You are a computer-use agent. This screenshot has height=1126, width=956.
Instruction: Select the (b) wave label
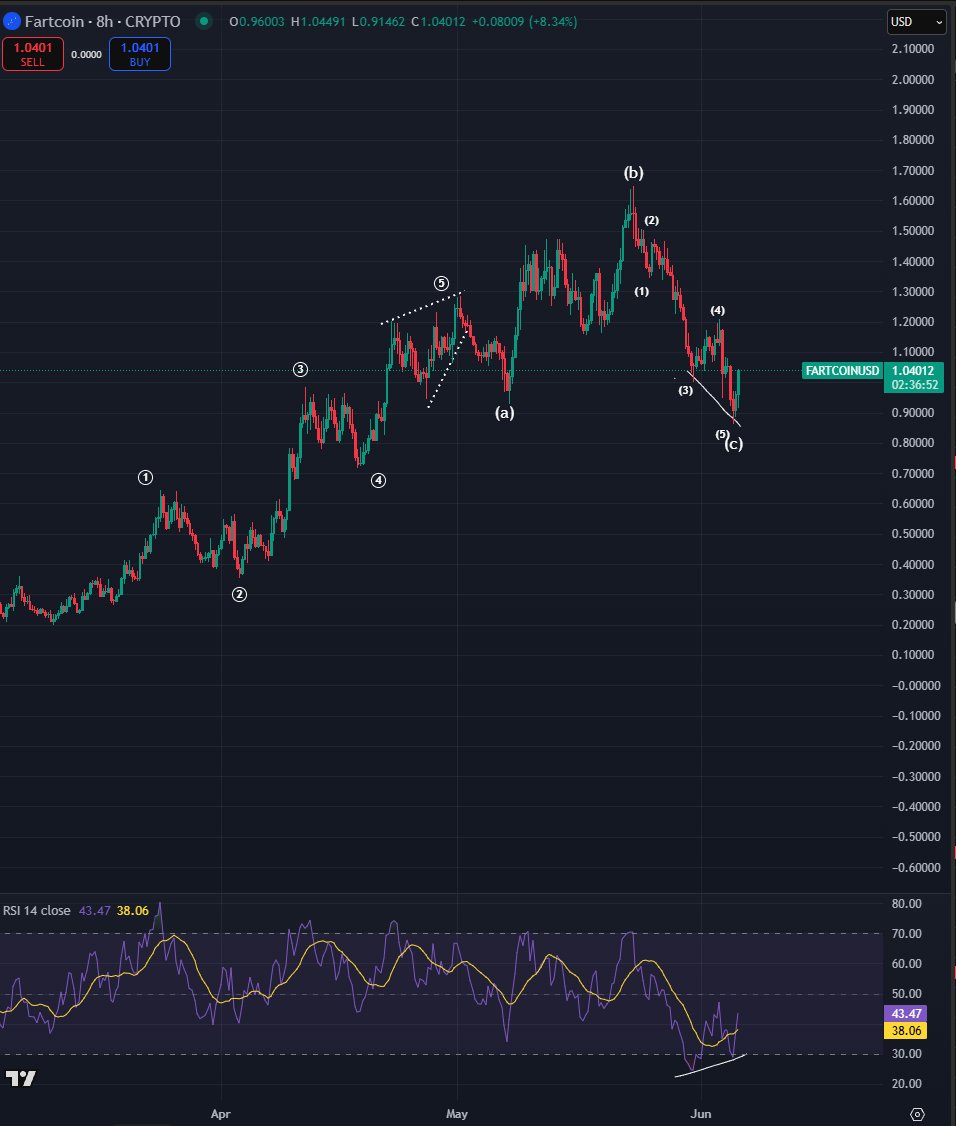pos(633,172)
